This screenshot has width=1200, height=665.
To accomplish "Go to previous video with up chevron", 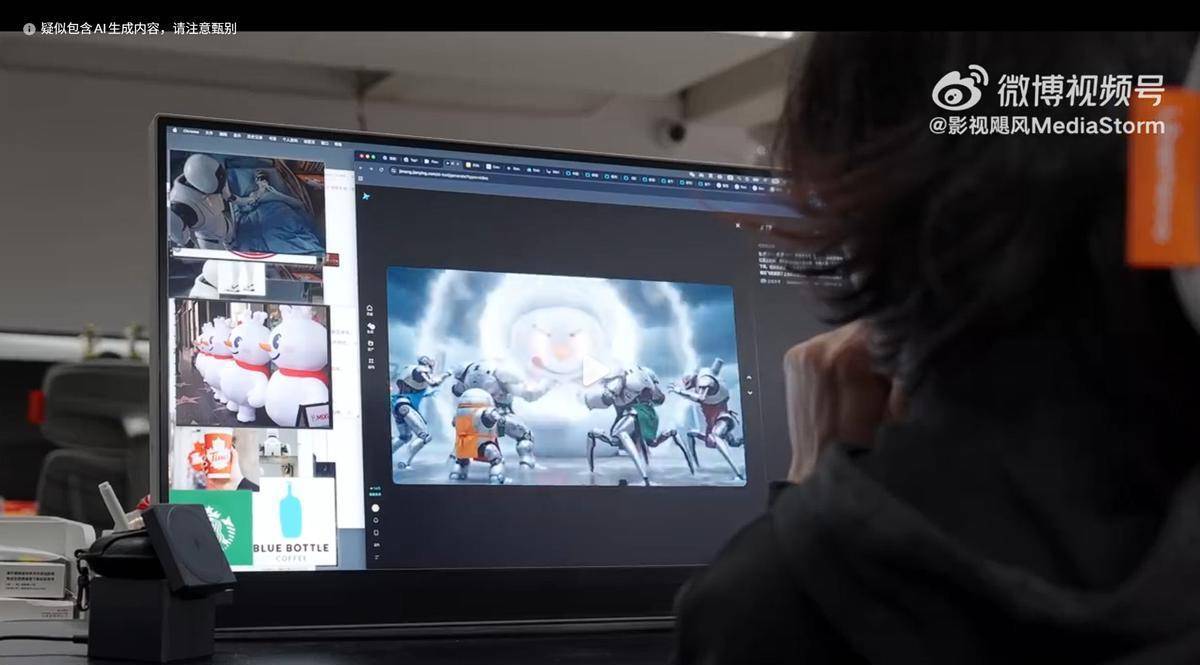I will pos(749,377).
